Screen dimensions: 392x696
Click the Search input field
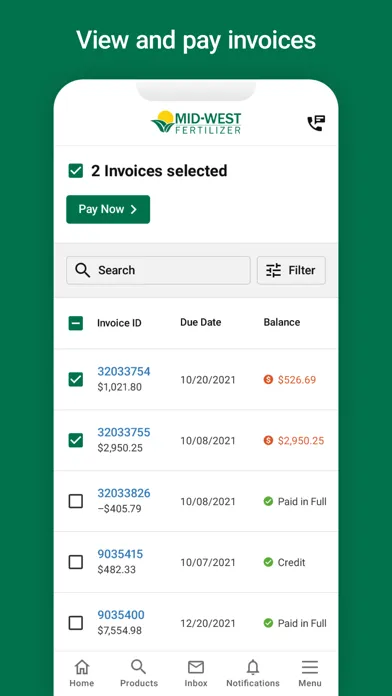click(158, 270)
